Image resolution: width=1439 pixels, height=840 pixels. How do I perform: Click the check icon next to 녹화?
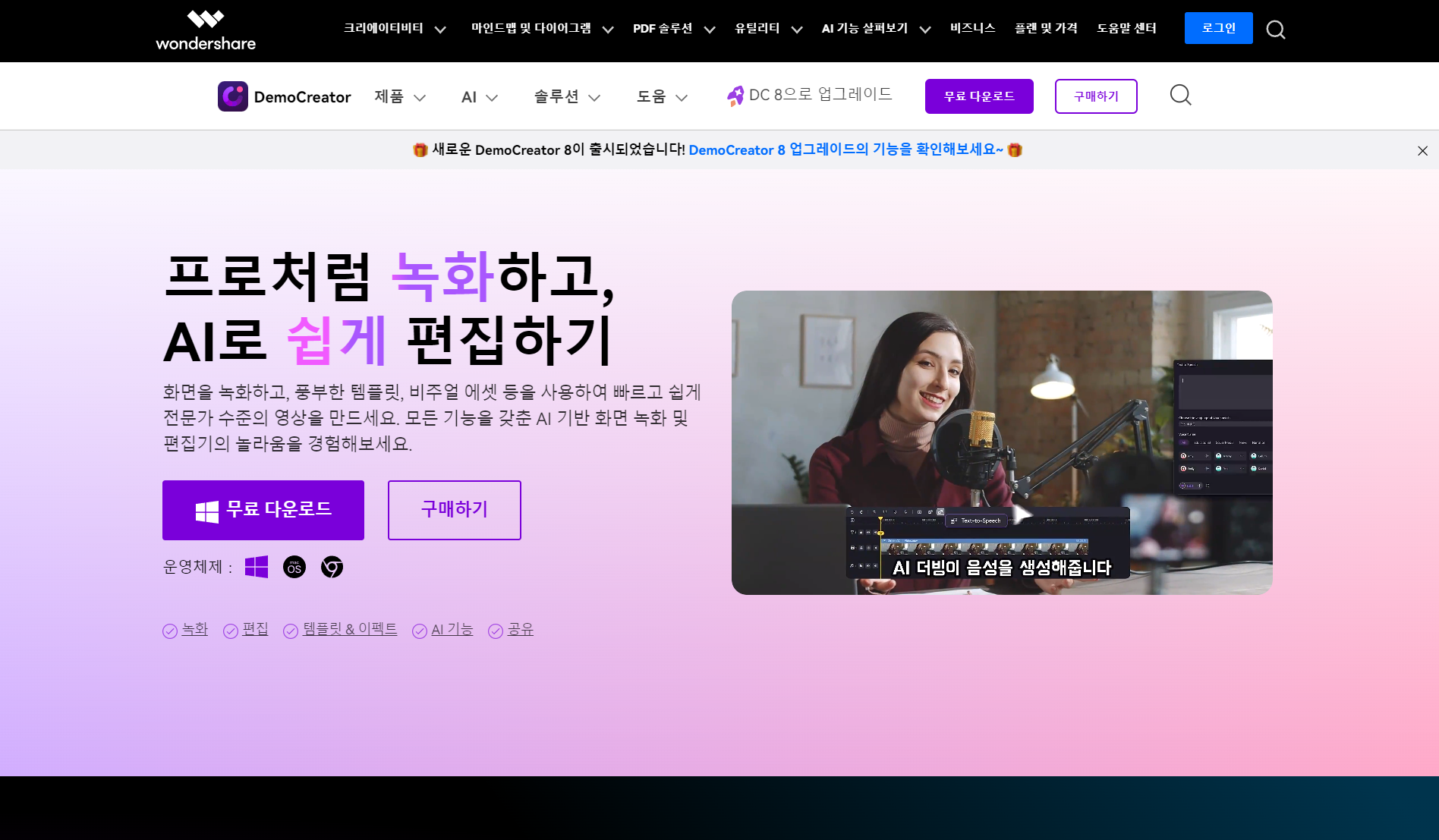[170, 631]
